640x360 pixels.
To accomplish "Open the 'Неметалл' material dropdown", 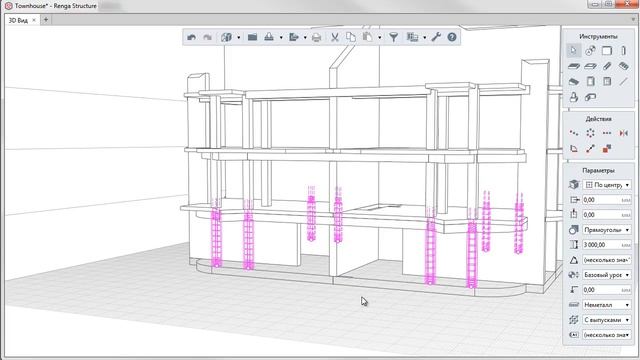I will [607, 305].
